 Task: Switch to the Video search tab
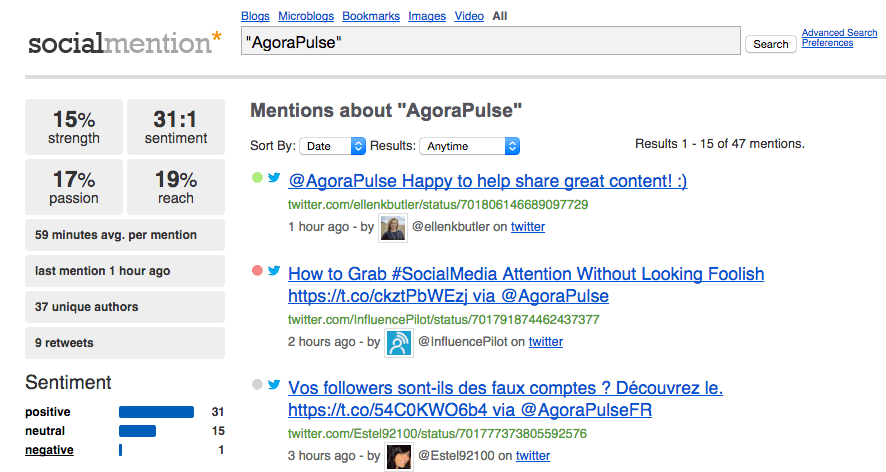pyautogui.click(x=469, y=16)
